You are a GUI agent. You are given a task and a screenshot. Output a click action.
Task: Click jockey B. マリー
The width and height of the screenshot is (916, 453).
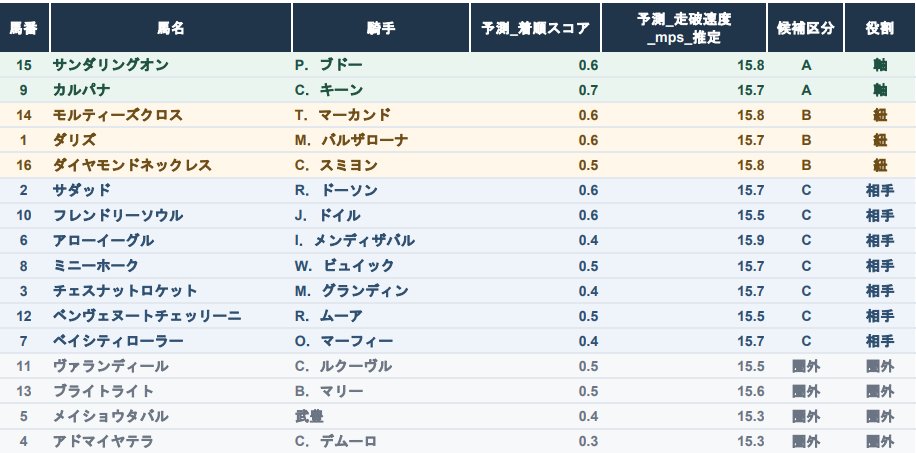(329, 391)
